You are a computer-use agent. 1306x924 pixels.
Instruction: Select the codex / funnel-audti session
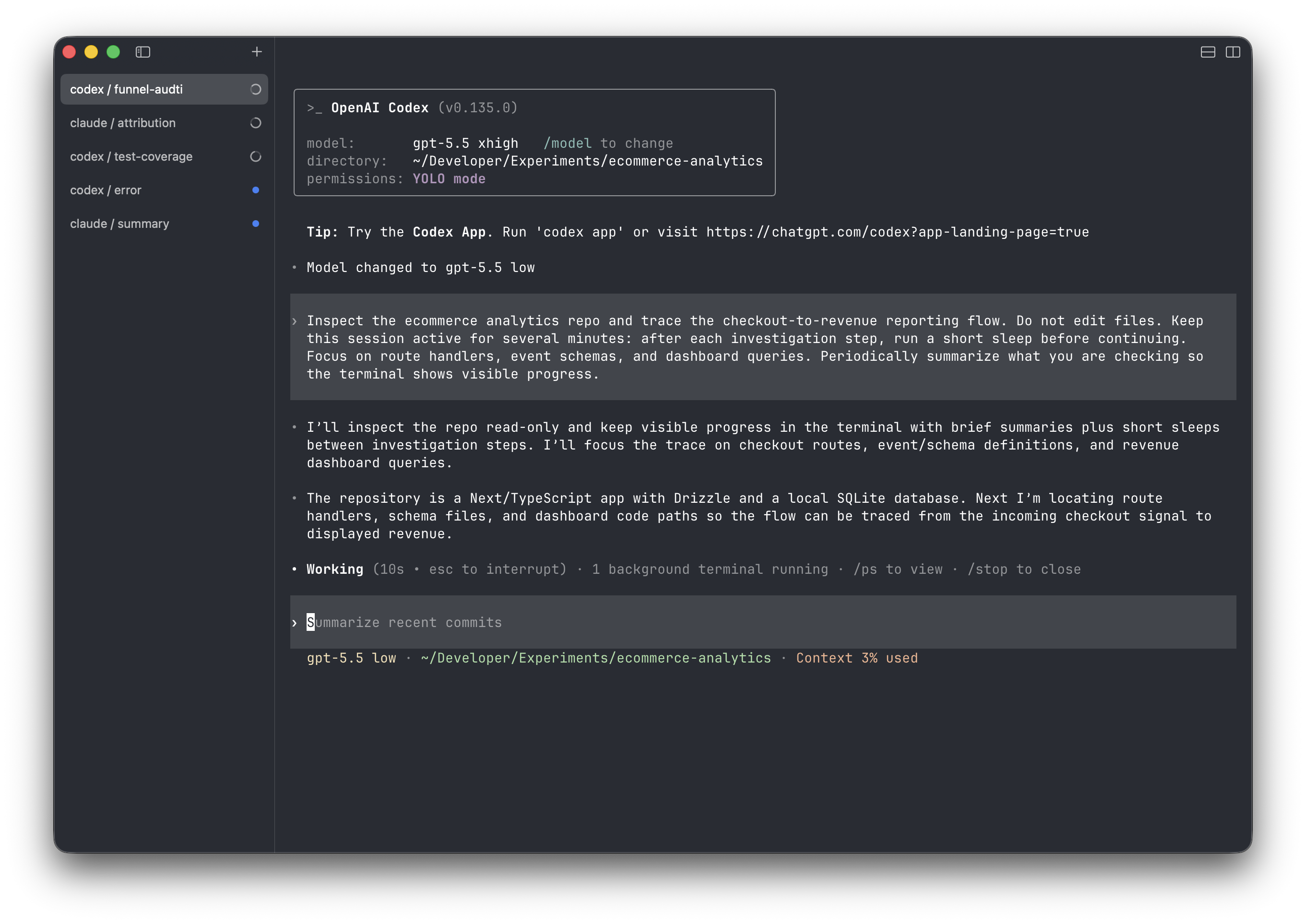(164, 89)
